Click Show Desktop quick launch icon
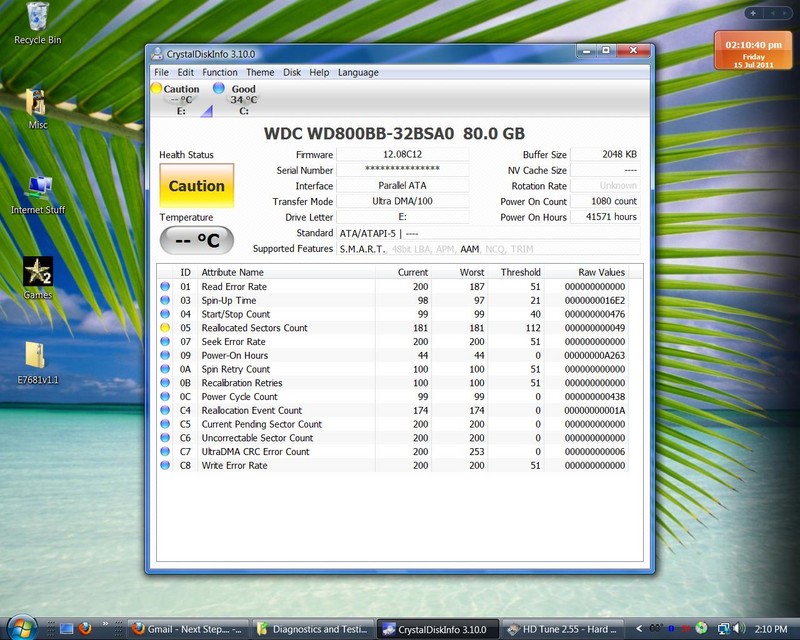 66,629
